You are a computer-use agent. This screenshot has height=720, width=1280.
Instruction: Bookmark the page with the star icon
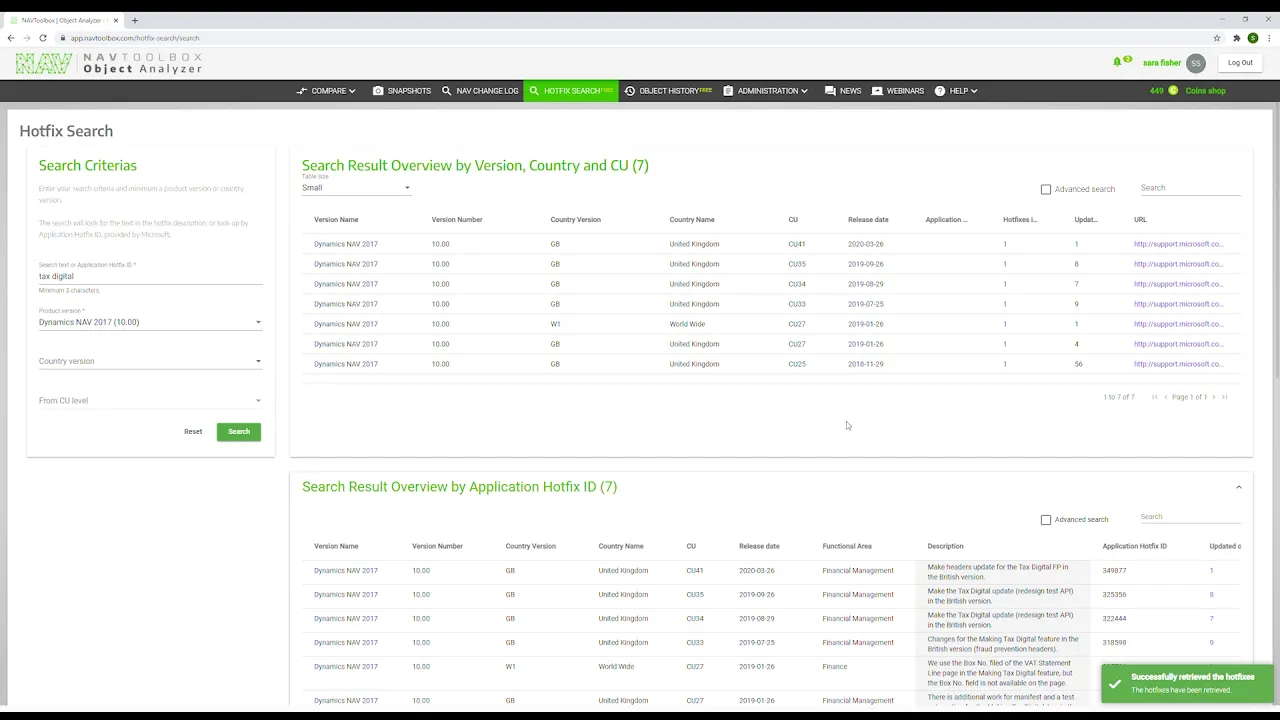tap(1217, 38)
